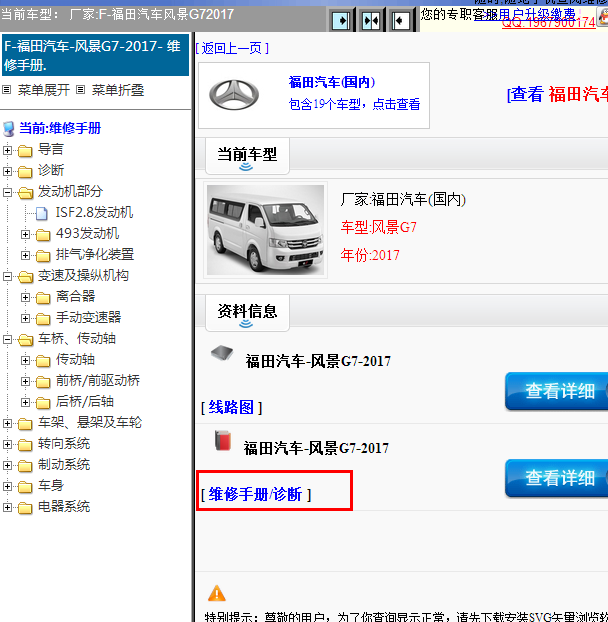This screenshot has height=622, width=608.
Task: Collapse the 变速及操纵机构 tree node
Action: point(7,276)
